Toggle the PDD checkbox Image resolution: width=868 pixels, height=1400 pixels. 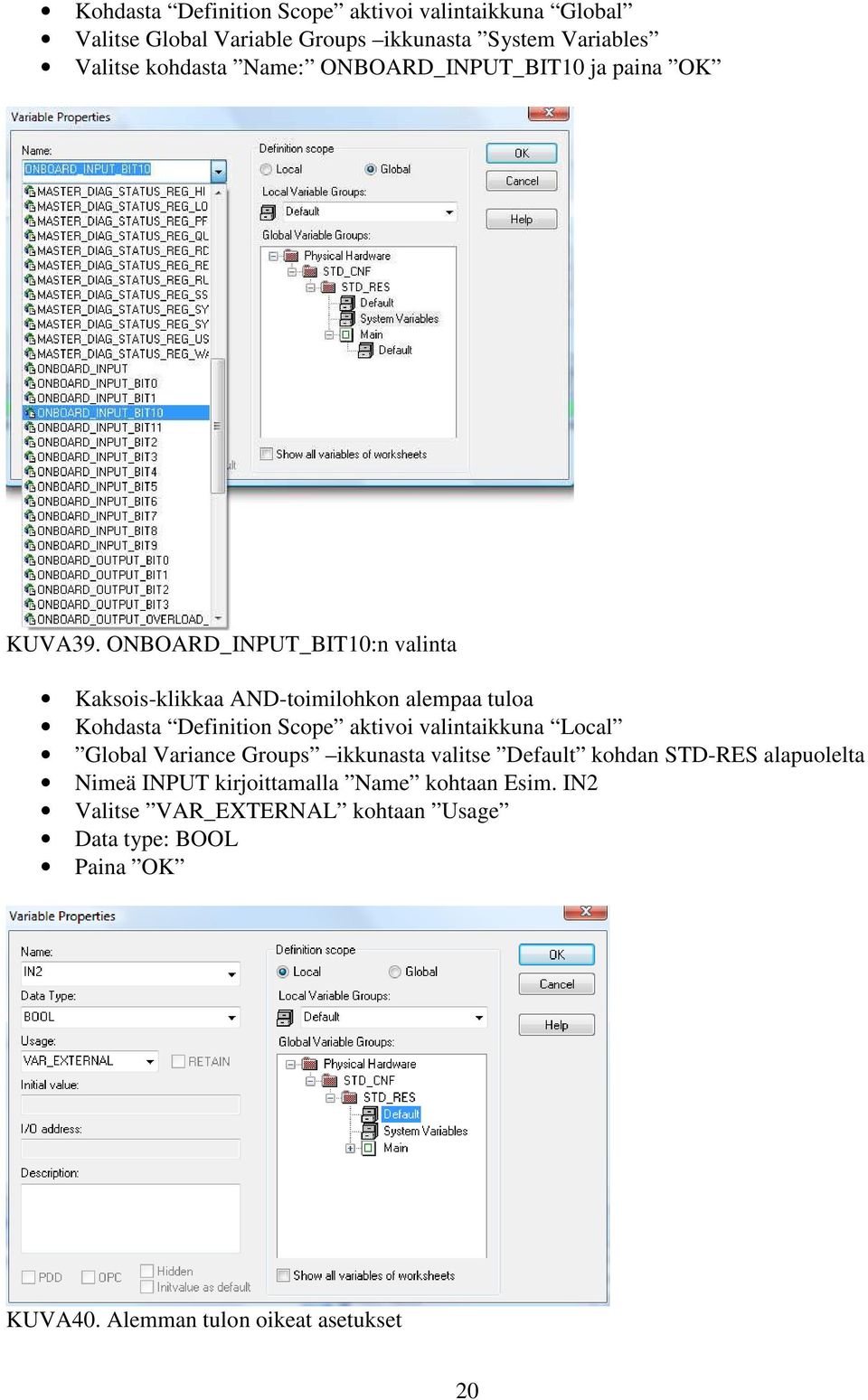pos(28,1277)
